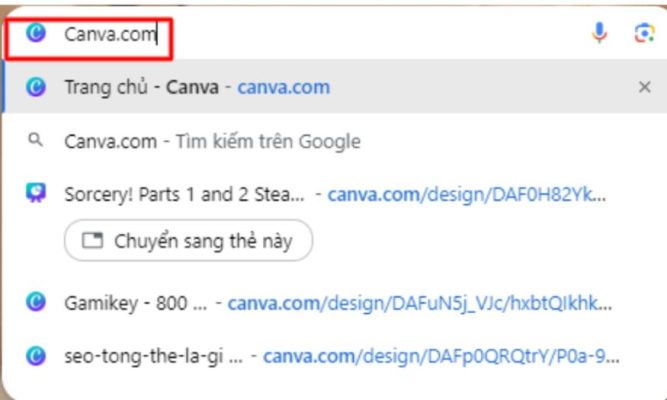This screenshot has height=400, width=667.
Task: Click the Canva icon beside Trang chủ suggestion
Action: pos(36,87)
